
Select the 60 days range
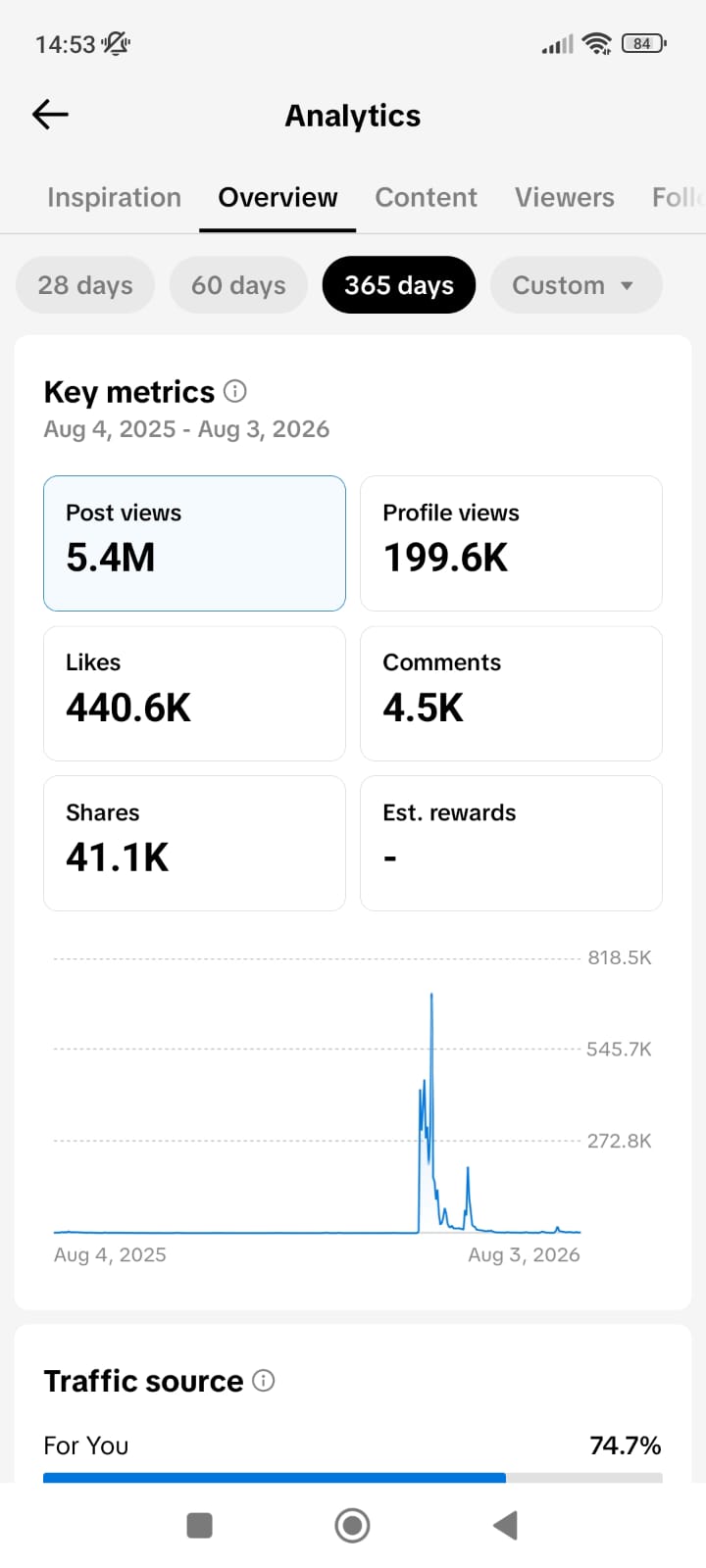click(x=238, y=285)
